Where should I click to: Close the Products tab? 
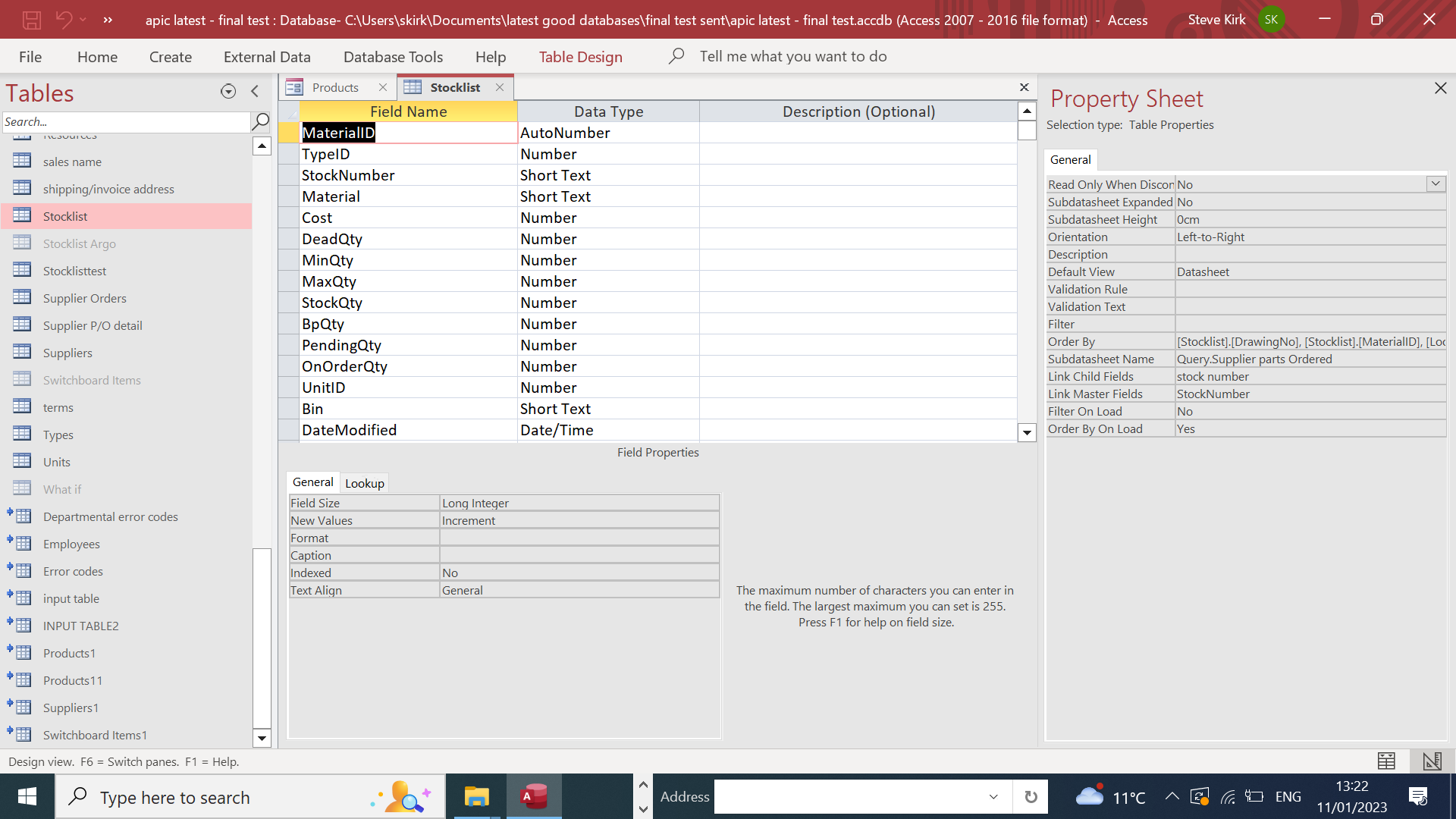point(383,87)
